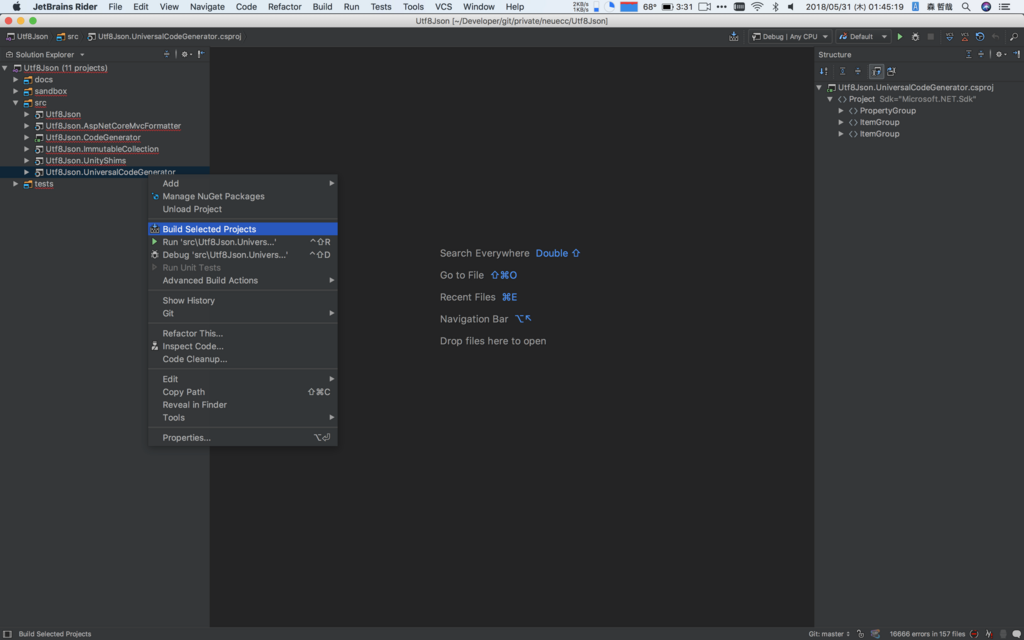Choose Manage NuGet Packages
The image size is (1024, 640).
click(x=243, y=197)
